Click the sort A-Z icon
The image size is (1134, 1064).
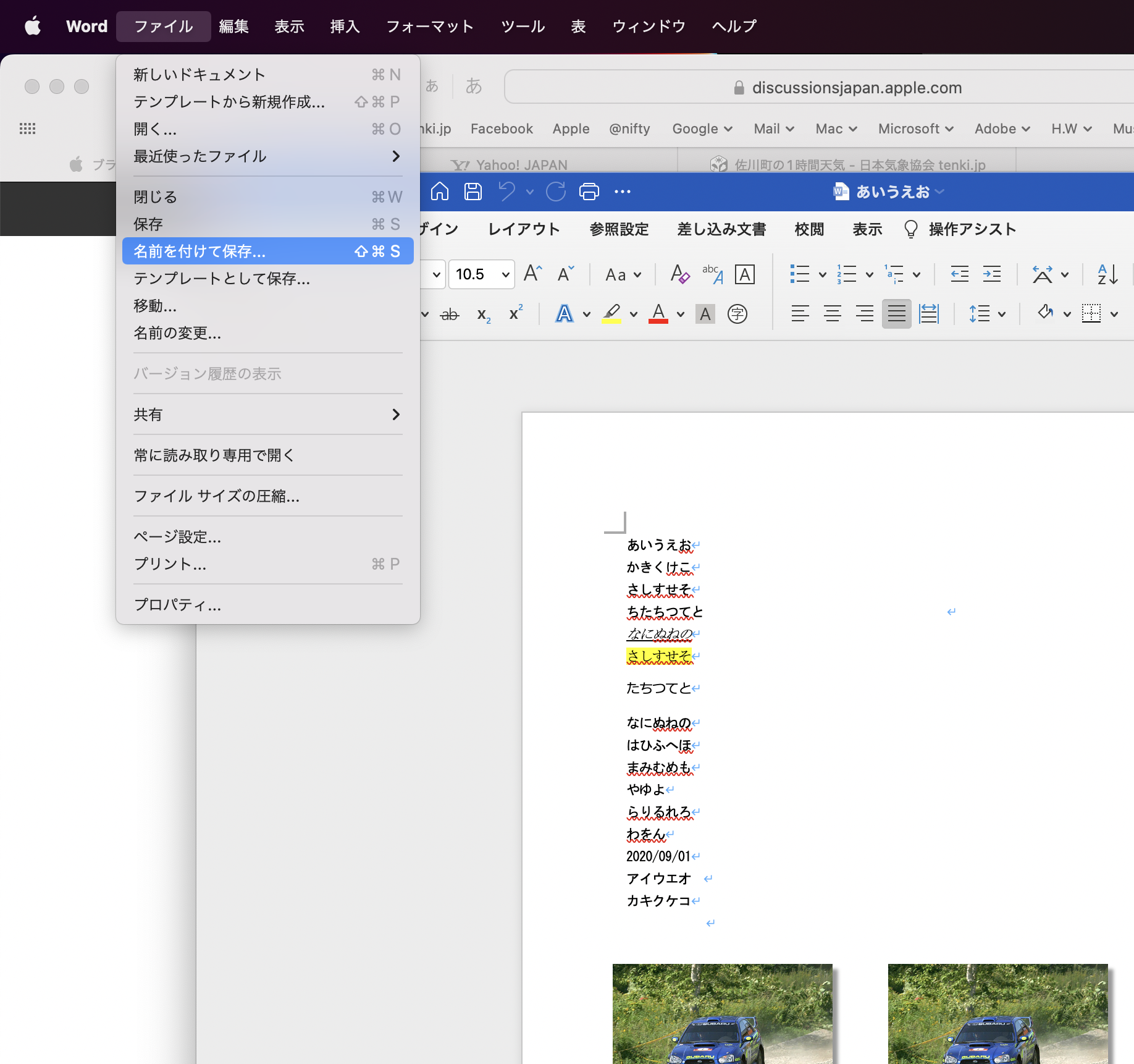tap(1107, 274)
